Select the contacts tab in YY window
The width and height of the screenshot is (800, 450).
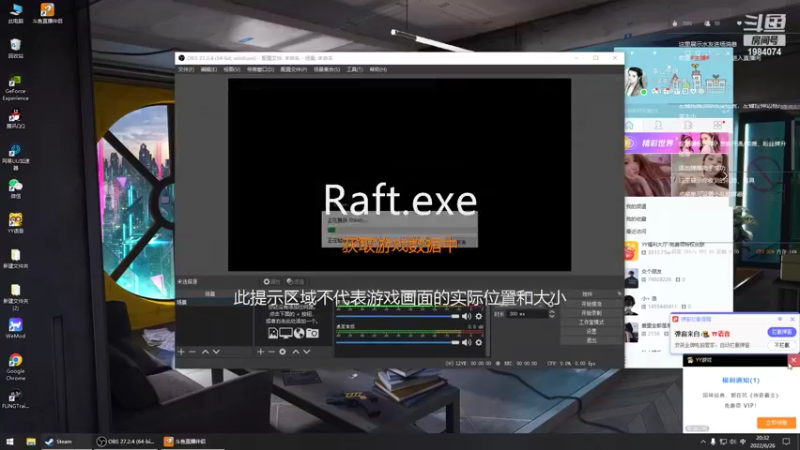point(659,125)
